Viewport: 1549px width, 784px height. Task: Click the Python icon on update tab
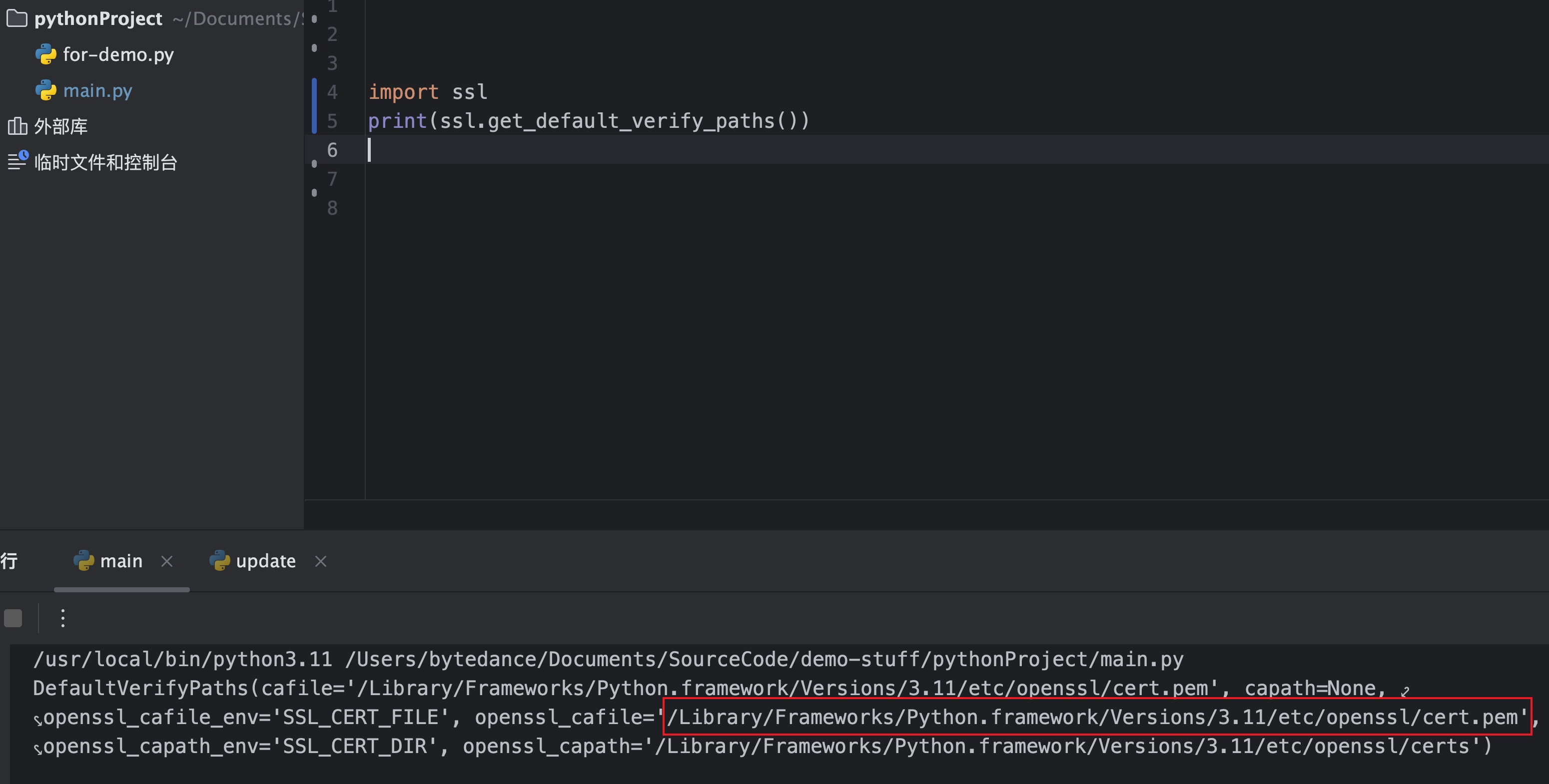[219, 560]
